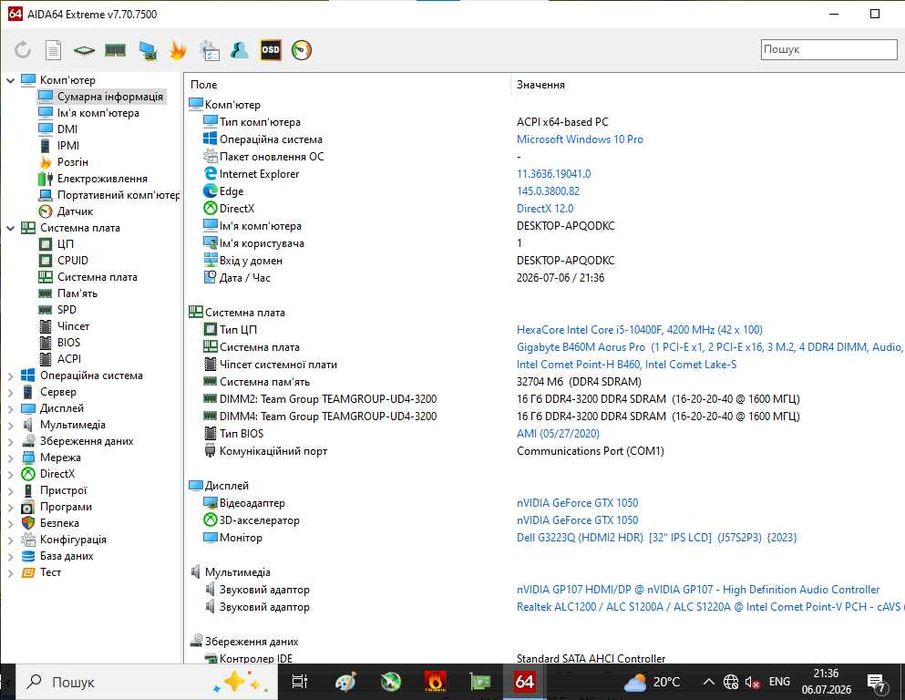Image resolution: width=905 pixels, height=700 pixels.
Task: Open Портативний комп'ютер tree item
Action: [x=118, y=195]
